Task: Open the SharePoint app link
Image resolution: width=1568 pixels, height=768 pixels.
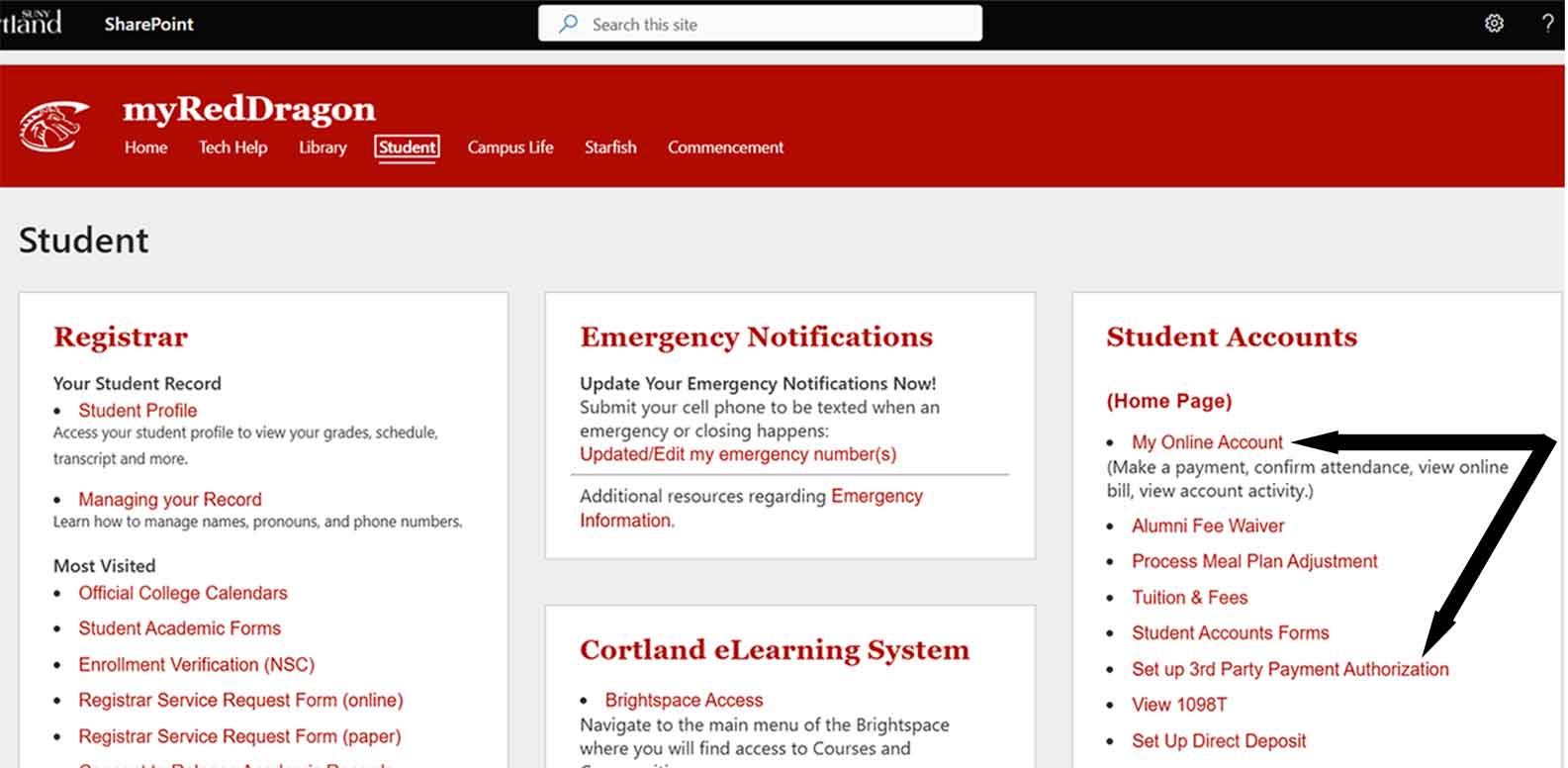Action: tap(149, 24)
